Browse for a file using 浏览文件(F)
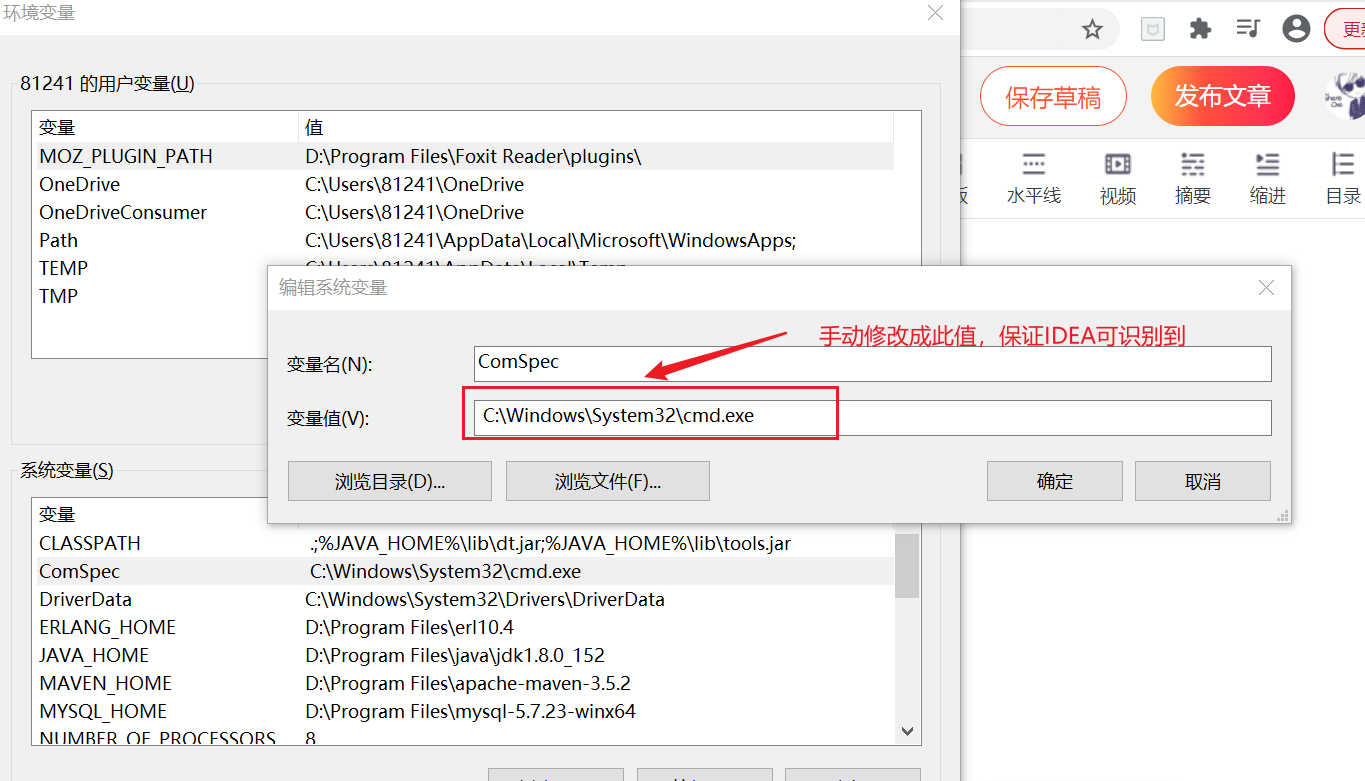 607,481
